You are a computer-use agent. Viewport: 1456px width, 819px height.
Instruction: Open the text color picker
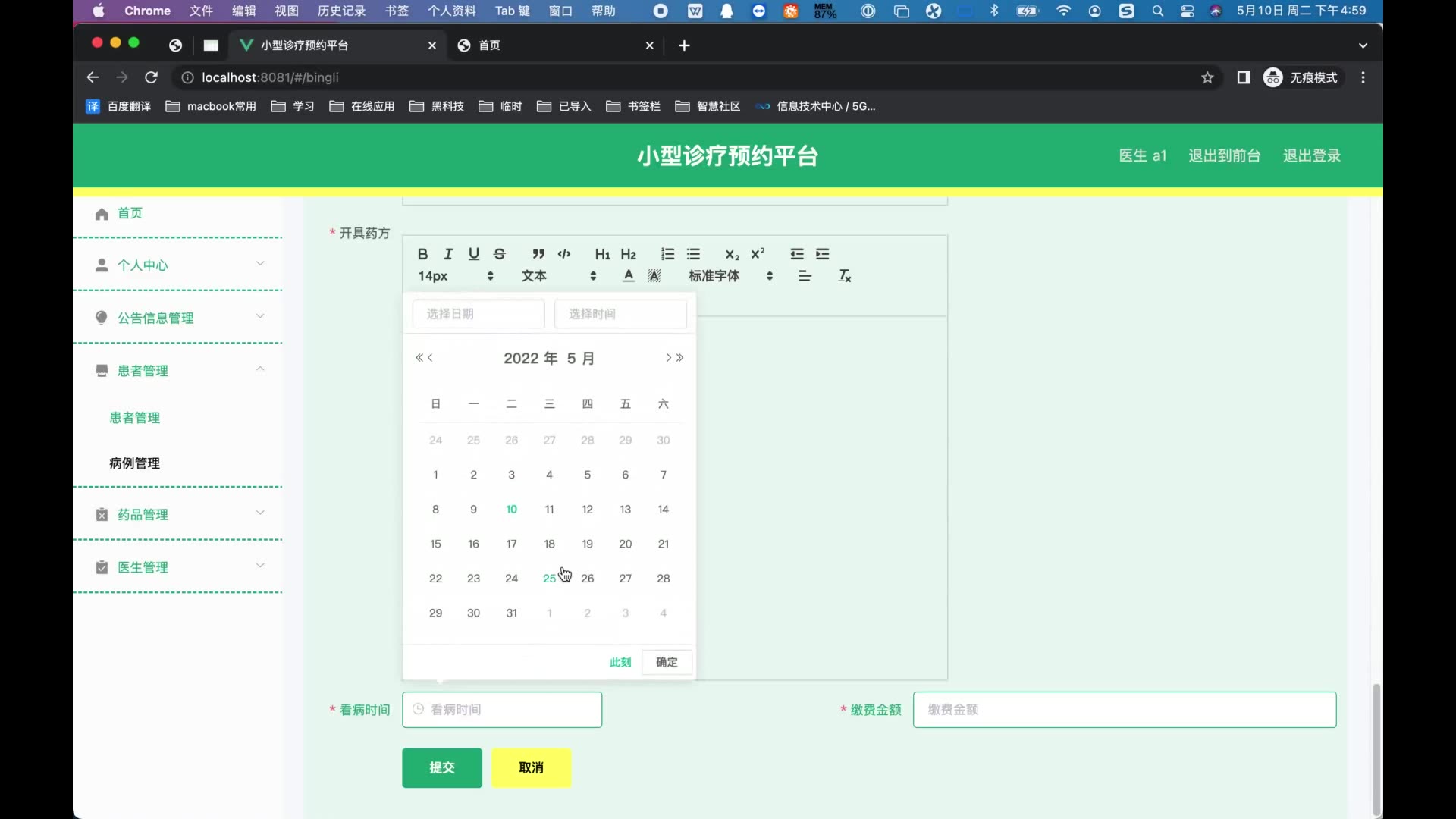click(629, 276)
